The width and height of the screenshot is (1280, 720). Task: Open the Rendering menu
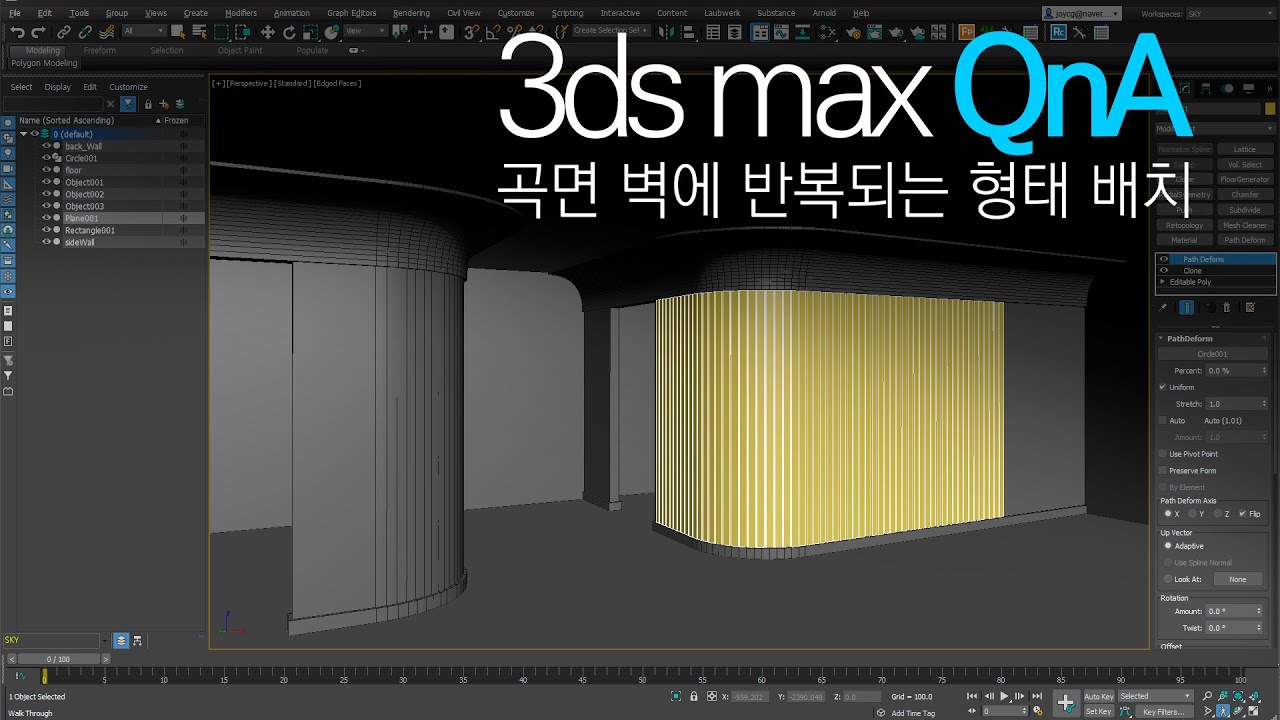tap(411, 13)
